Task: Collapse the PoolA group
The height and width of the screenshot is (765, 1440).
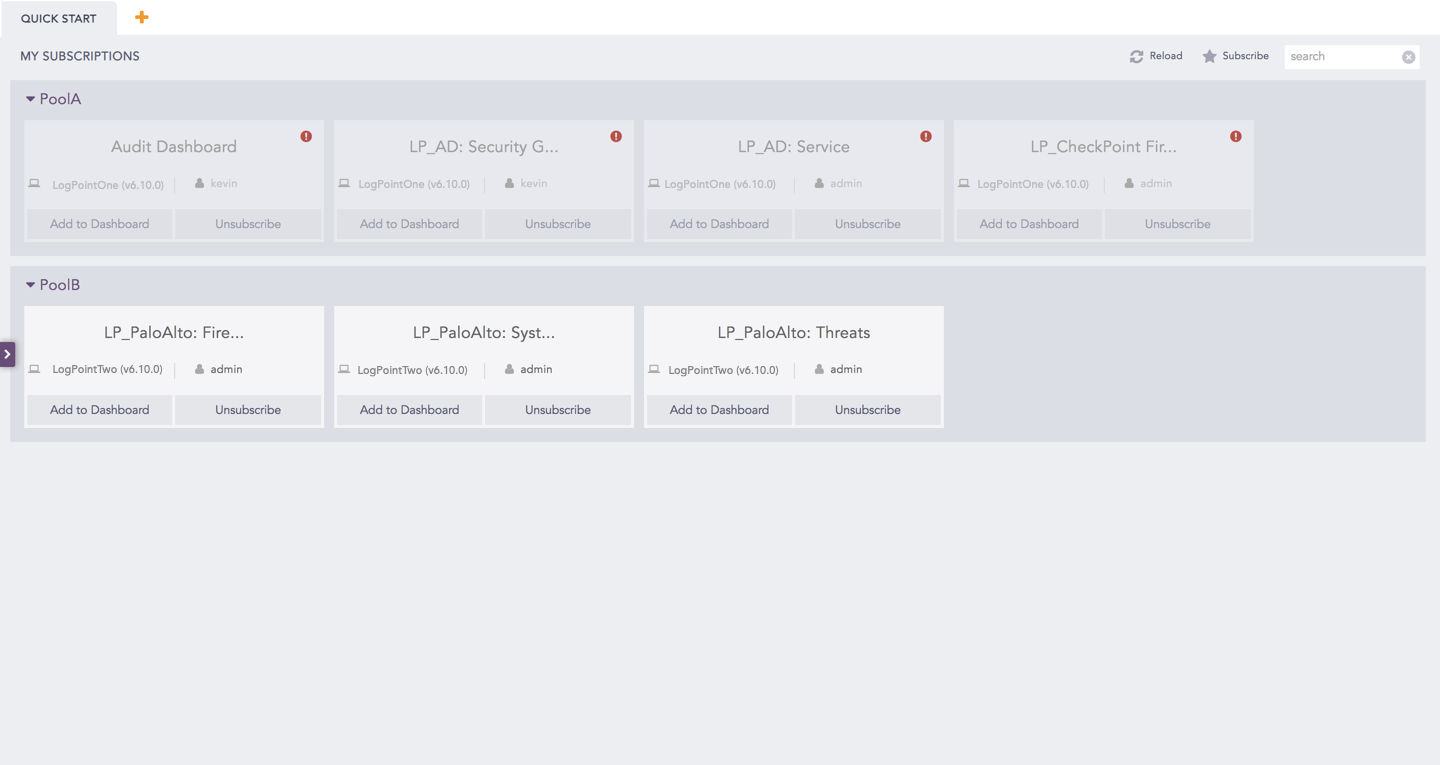Action: coord(31,98)
